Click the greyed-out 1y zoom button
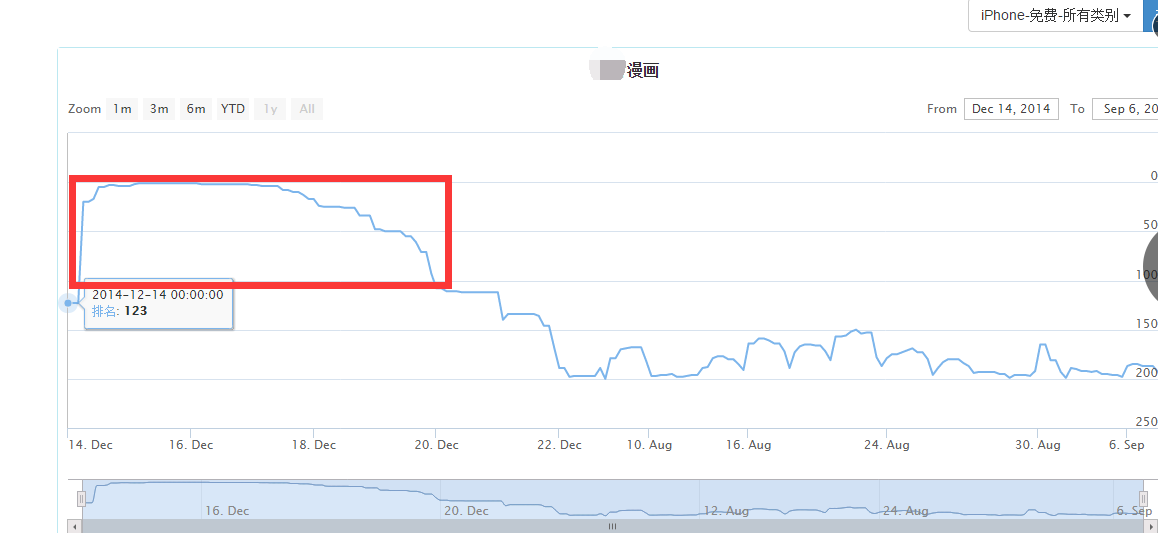The image size is (1158, 533). coord(270,109)
